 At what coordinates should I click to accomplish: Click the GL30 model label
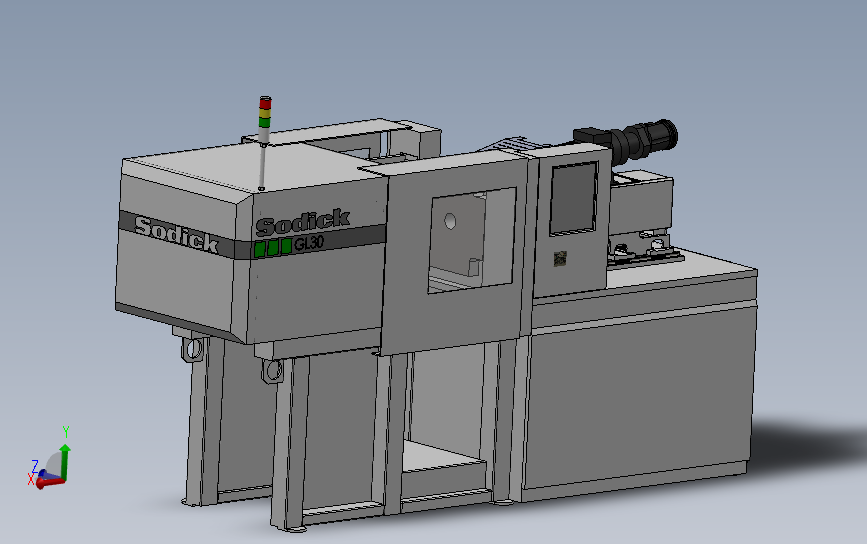pos(309,244)
